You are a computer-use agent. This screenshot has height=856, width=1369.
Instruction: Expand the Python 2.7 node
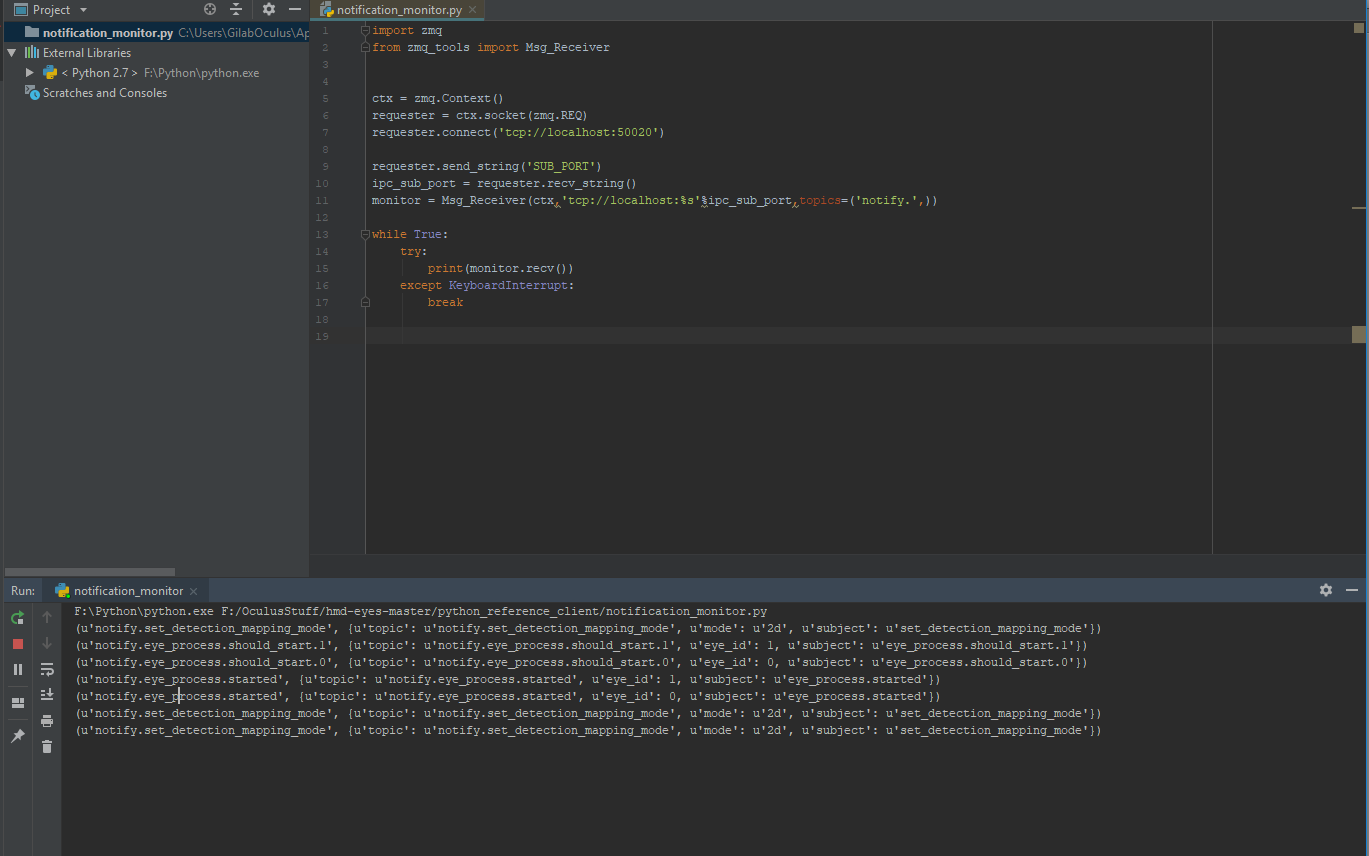pos(30,73)
